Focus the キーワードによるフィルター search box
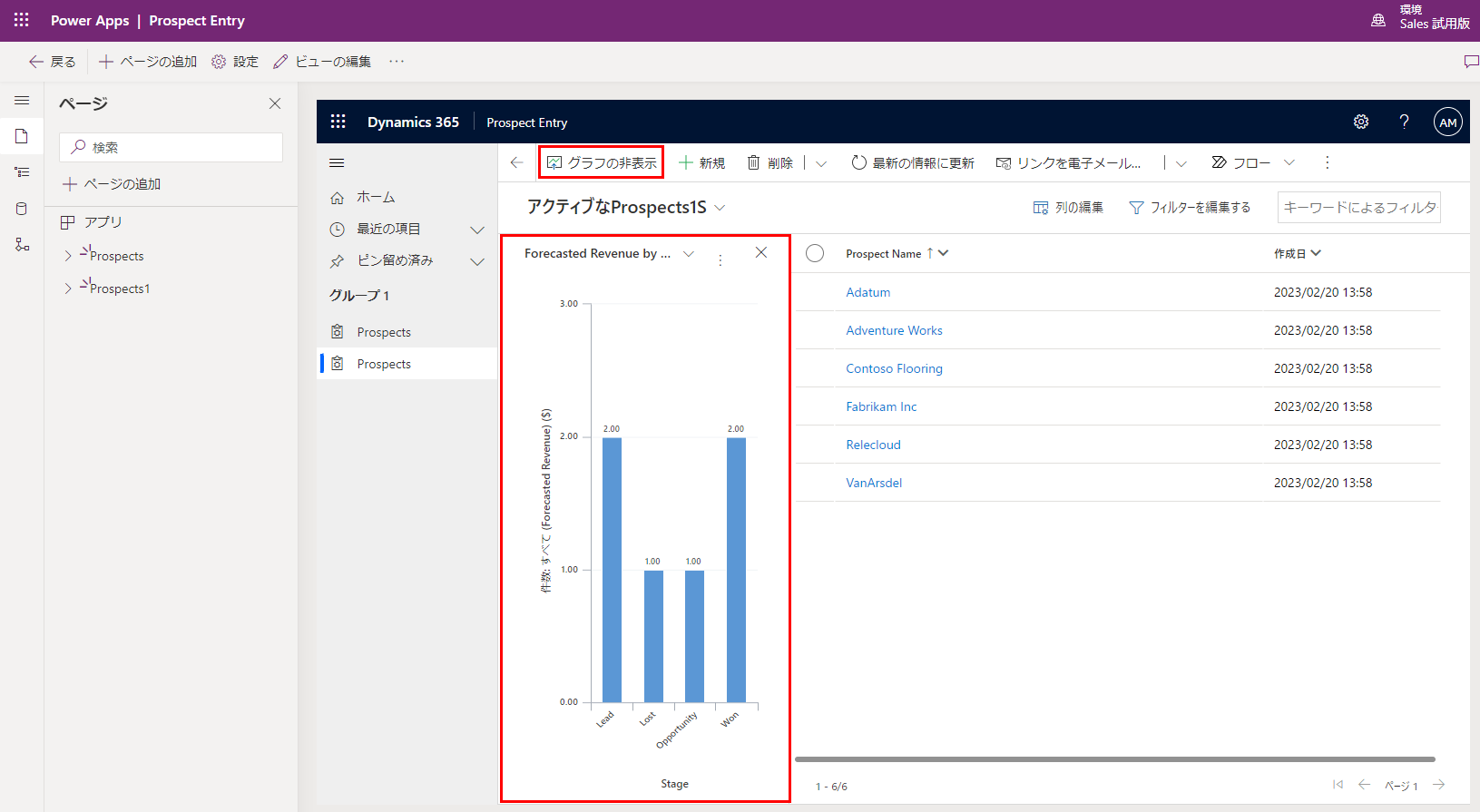 click(1358, 207)
